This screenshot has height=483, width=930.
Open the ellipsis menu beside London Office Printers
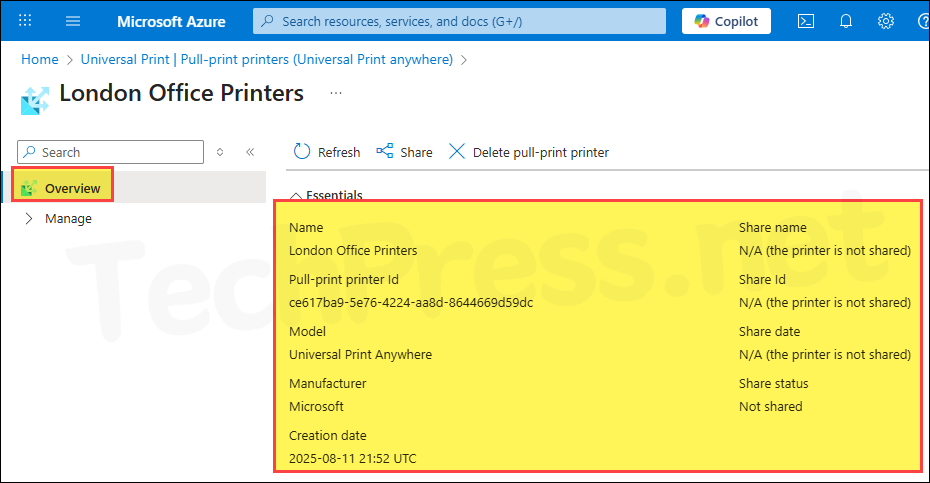point(336,93)
